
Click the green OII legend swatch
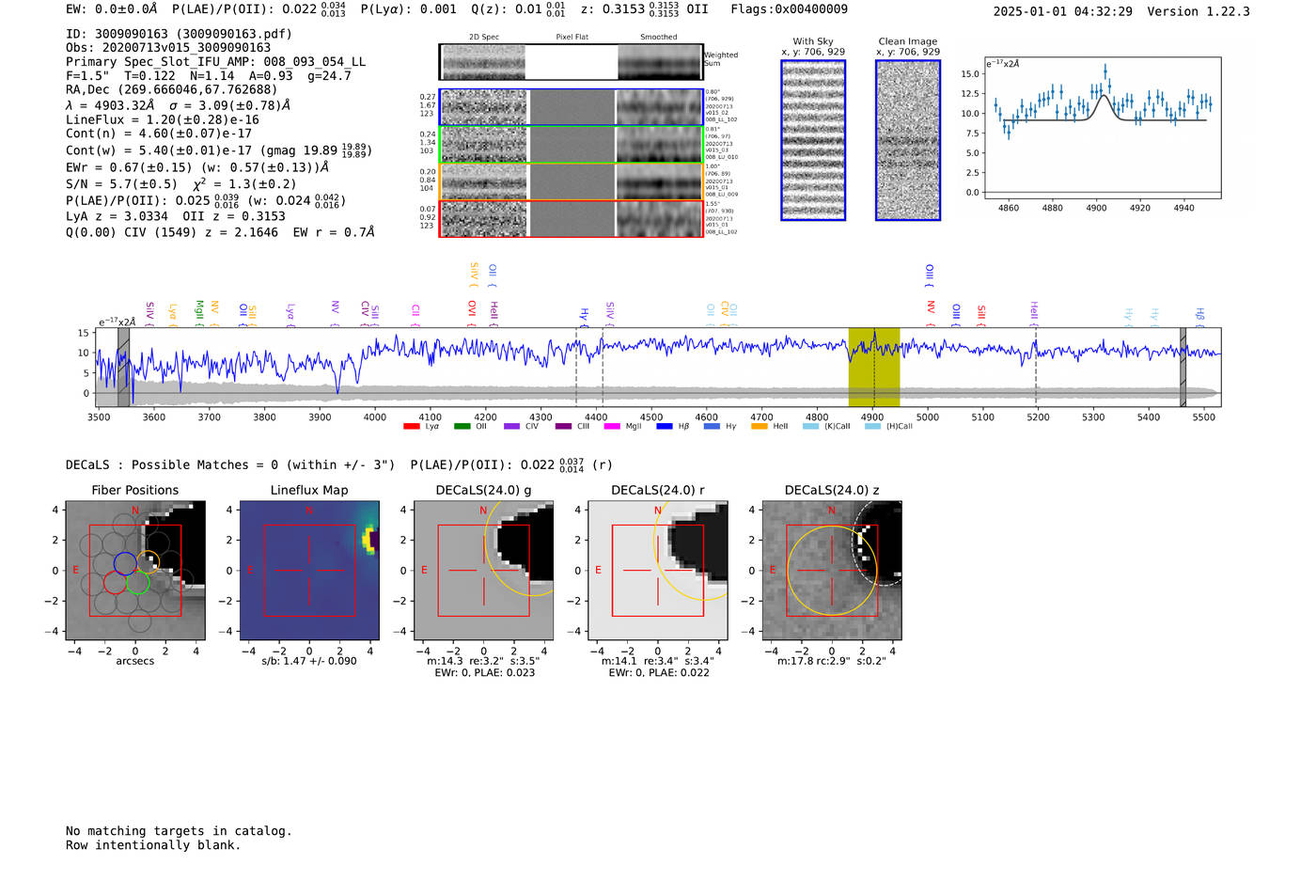[462, 427]
